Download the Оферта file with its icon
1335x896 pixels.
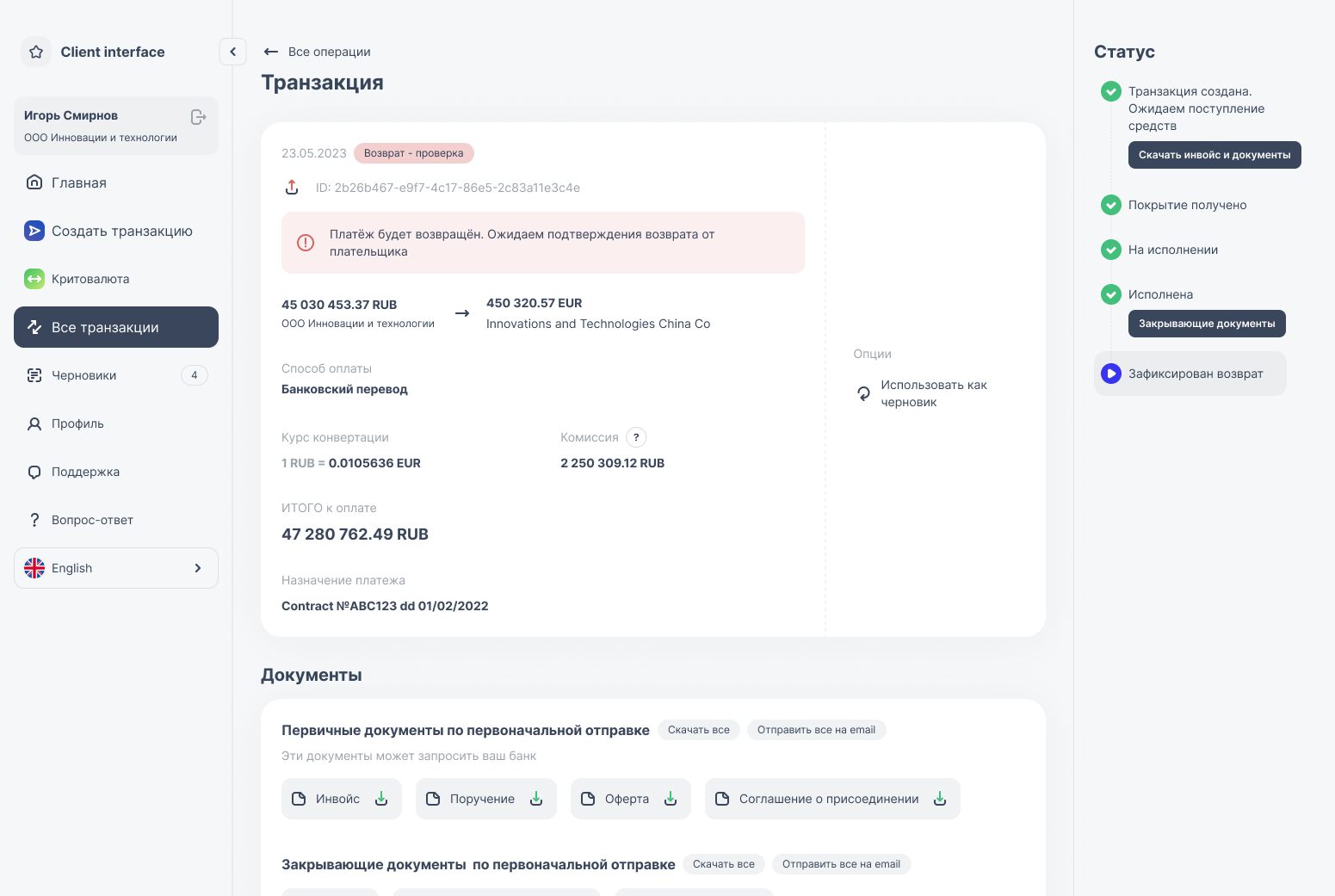tap(671, 799)
